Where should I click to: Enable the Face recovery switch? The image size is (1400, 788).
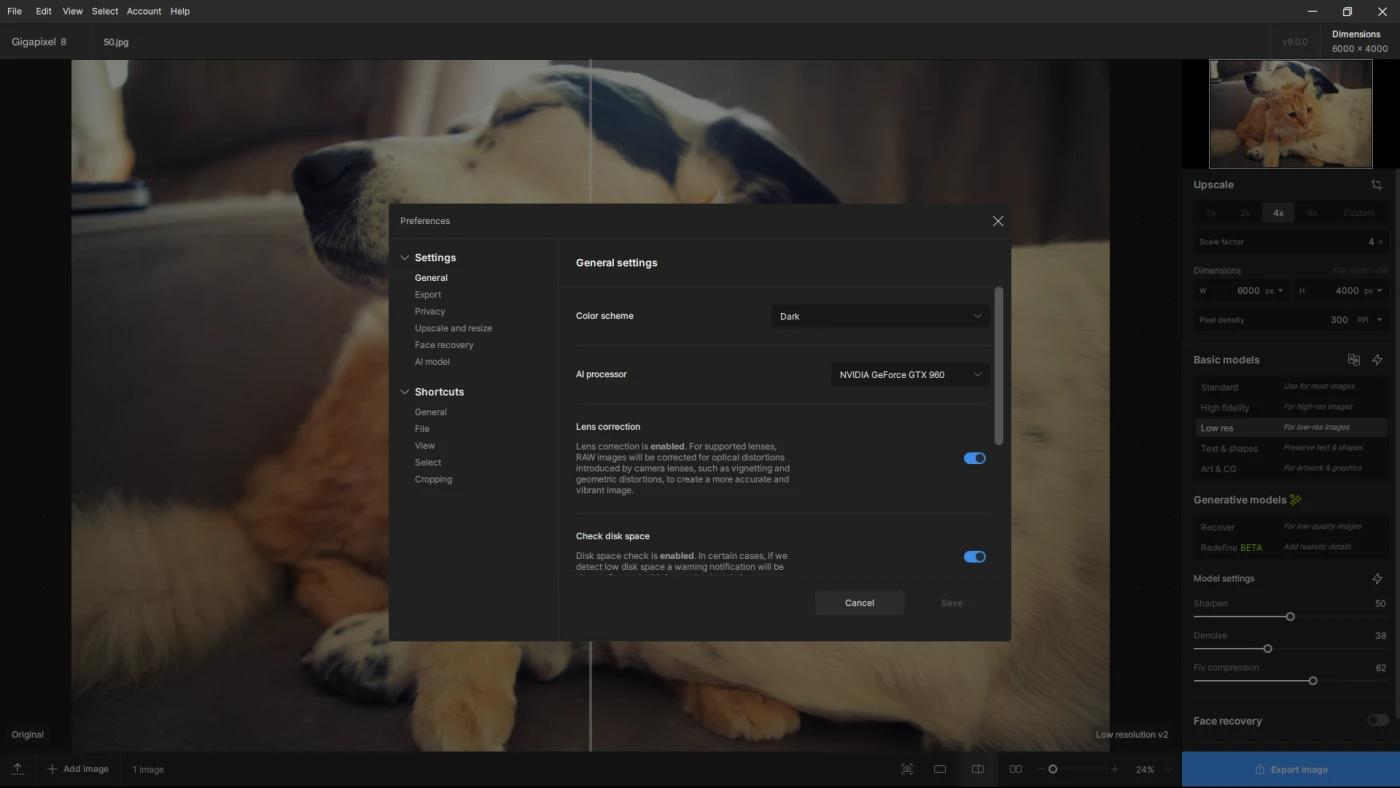[x=1377, y=720]
